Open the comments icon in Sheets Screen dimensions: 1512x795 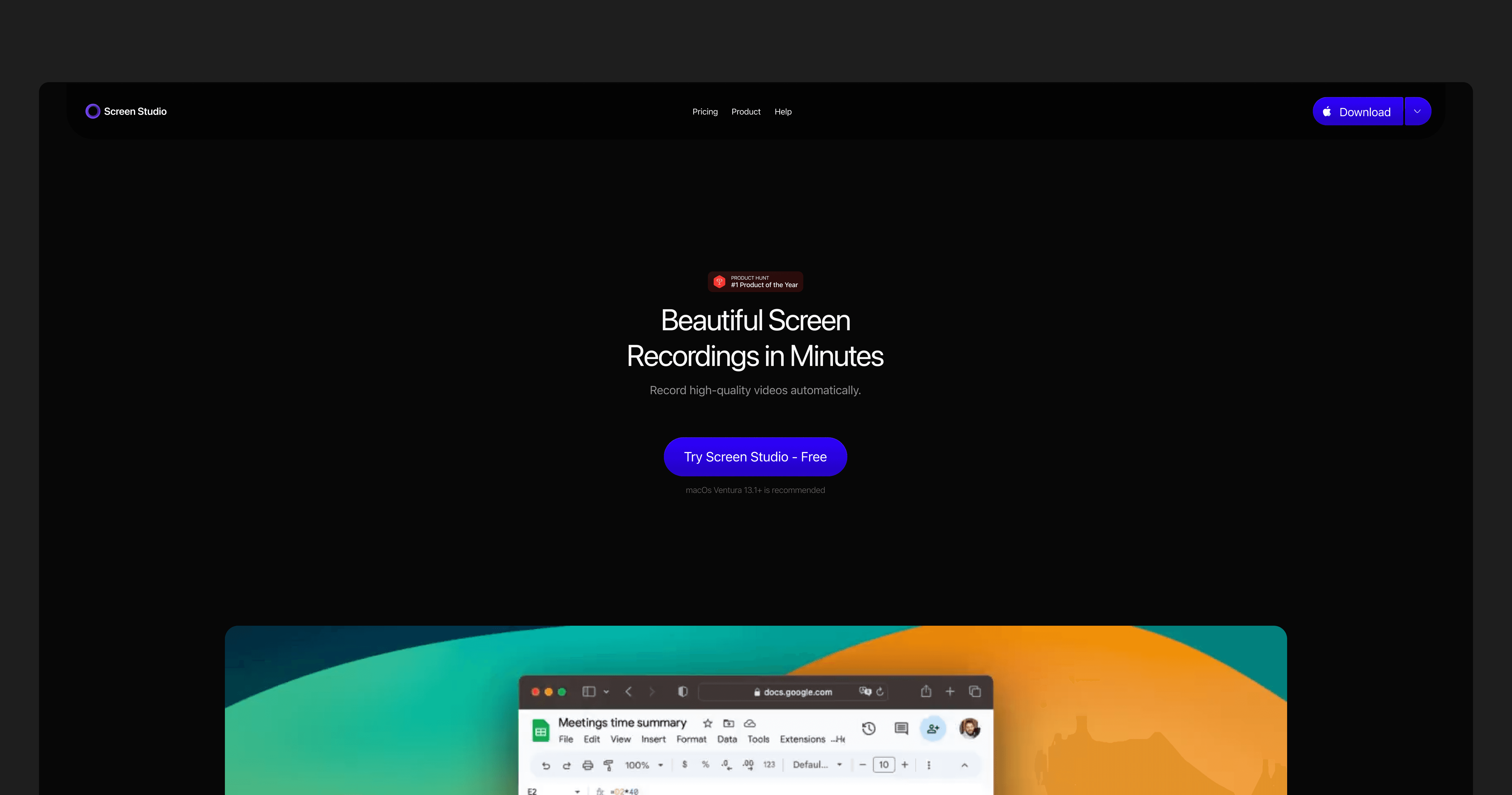point(902,729)
